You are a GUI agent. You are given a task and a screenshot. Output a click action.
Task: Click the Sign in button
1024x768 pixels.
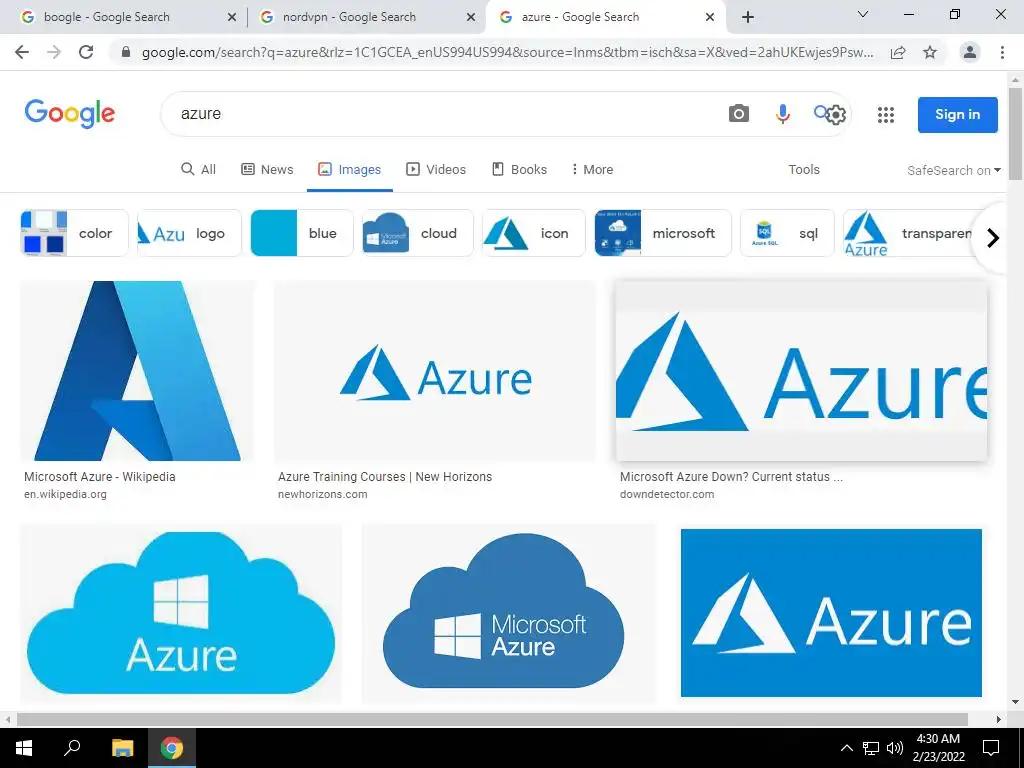[957, 115]
